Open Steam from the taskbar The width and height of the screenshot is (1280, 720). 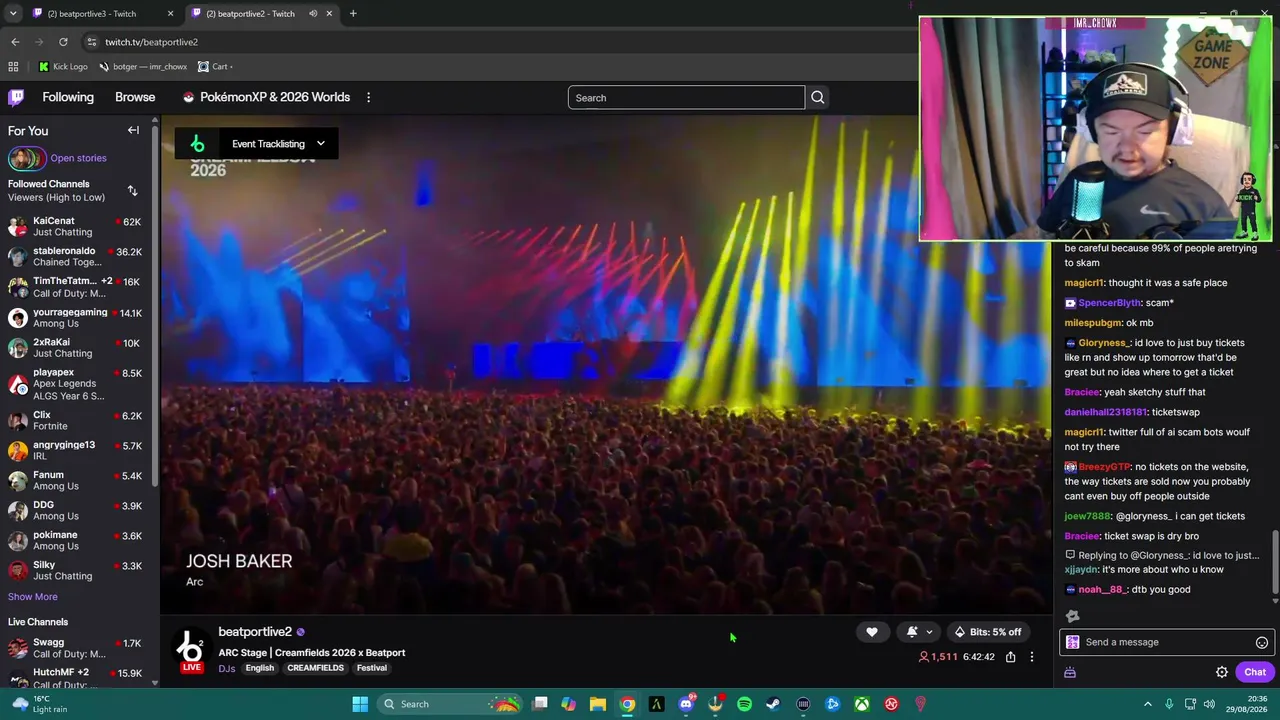(773, 704)
